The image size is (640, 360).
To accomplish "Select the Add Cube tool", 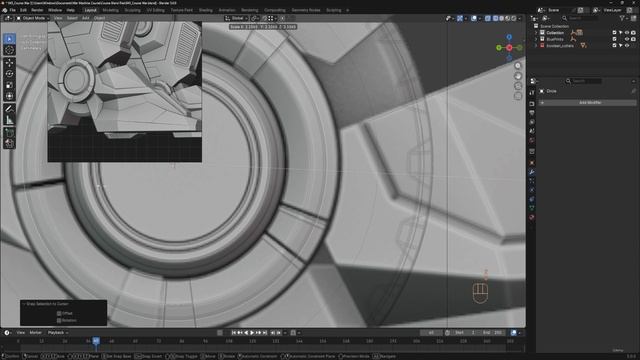I will coord(9,133).
